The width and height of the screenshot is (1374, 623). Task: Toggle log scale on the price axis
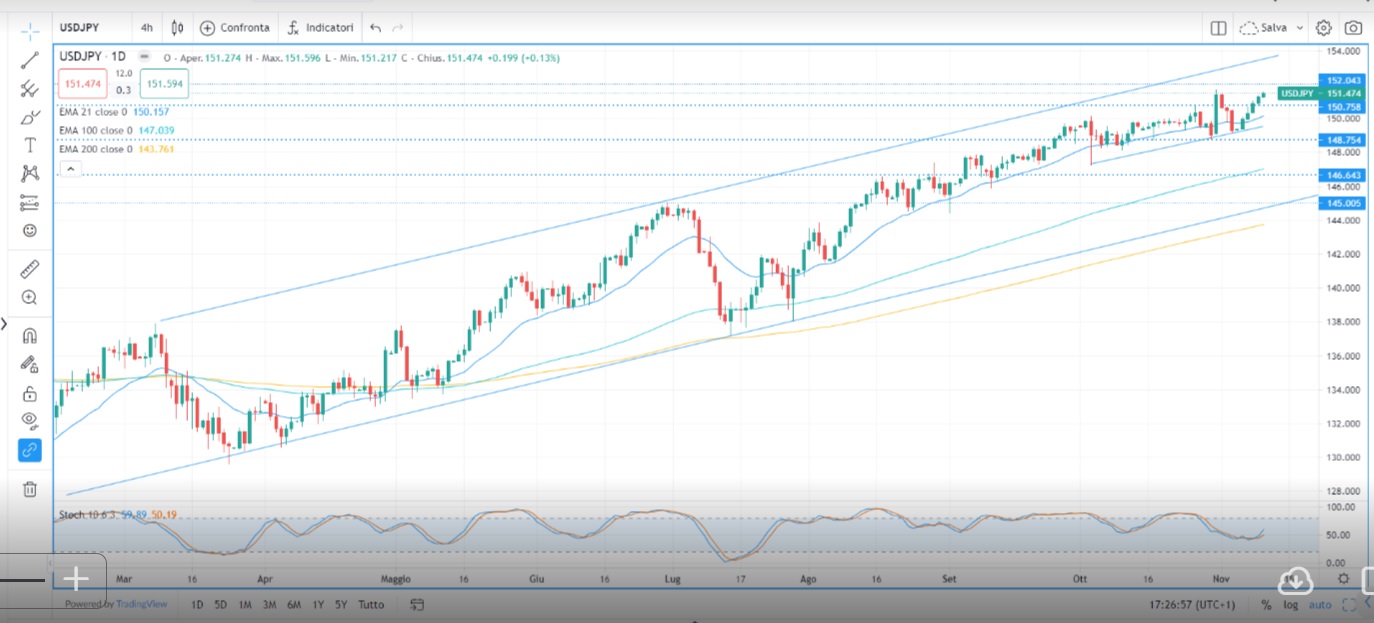click(1293, 605)
